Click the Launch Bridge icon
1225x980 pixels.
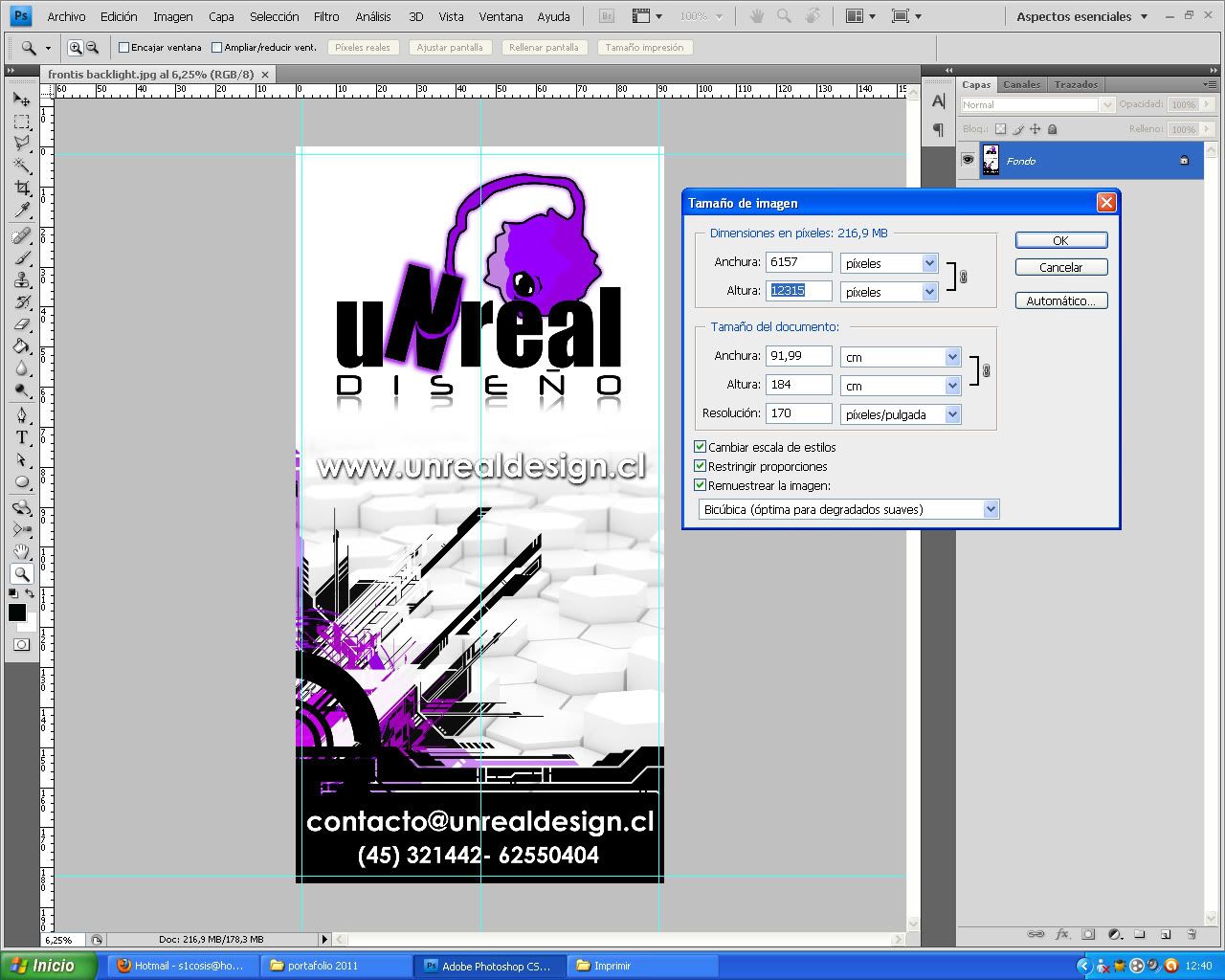coord(607,16)
